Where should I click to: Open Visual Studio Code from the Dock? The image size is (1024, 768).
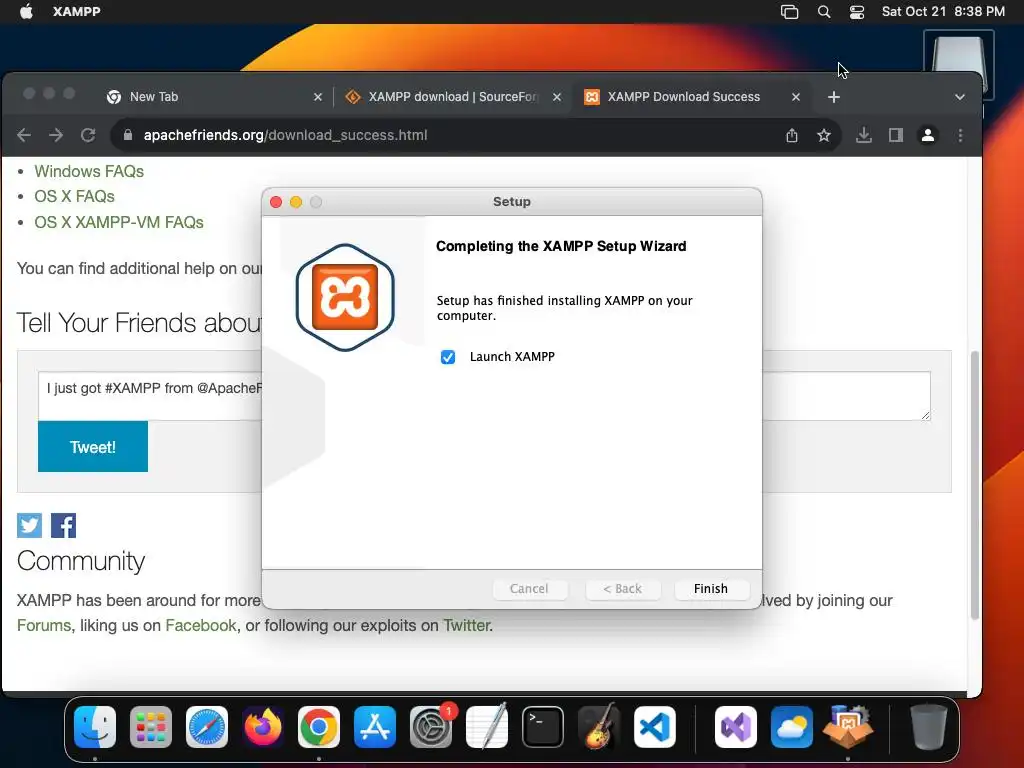(655, 727)
